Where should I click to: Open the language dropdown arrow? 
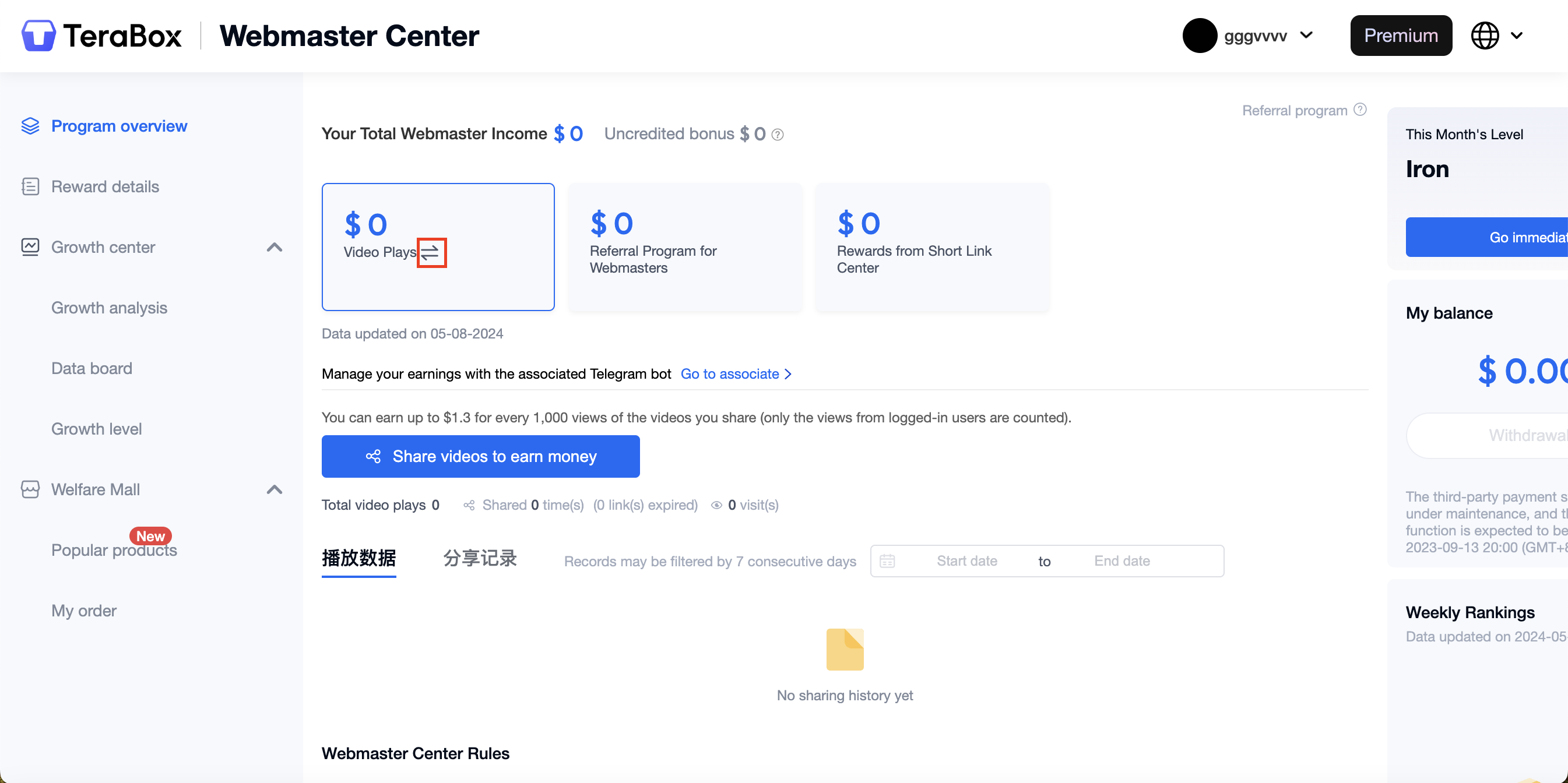click(x=1517, y=36)
